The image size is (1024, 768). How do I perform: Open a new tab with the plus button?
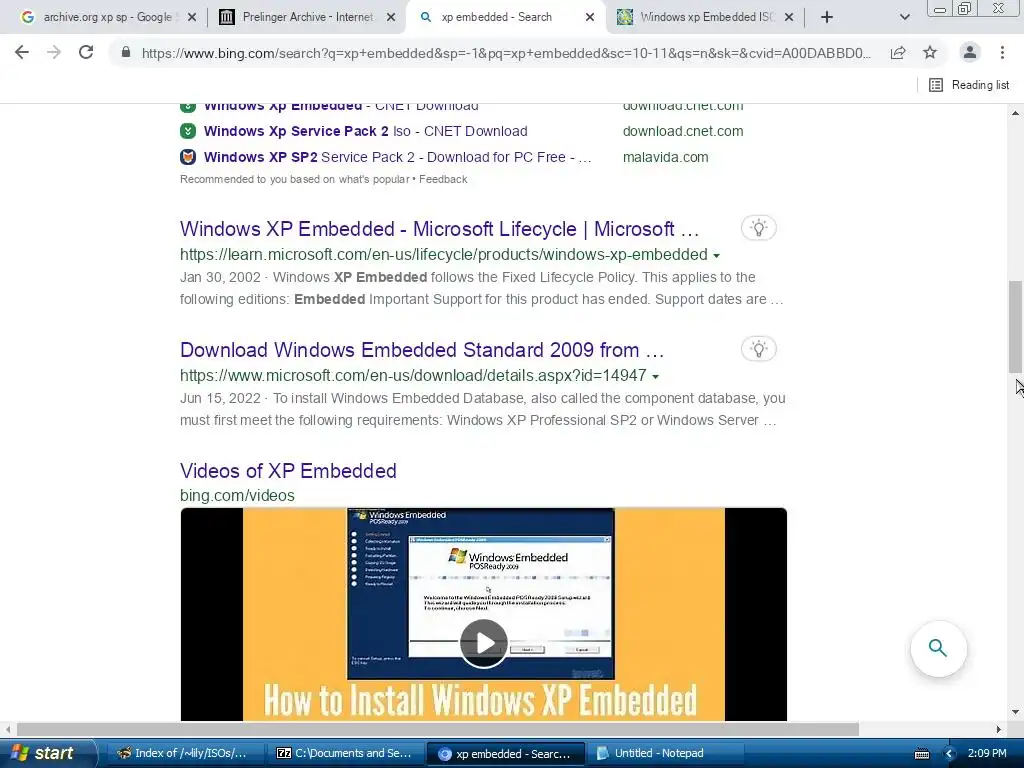point(827,17)
